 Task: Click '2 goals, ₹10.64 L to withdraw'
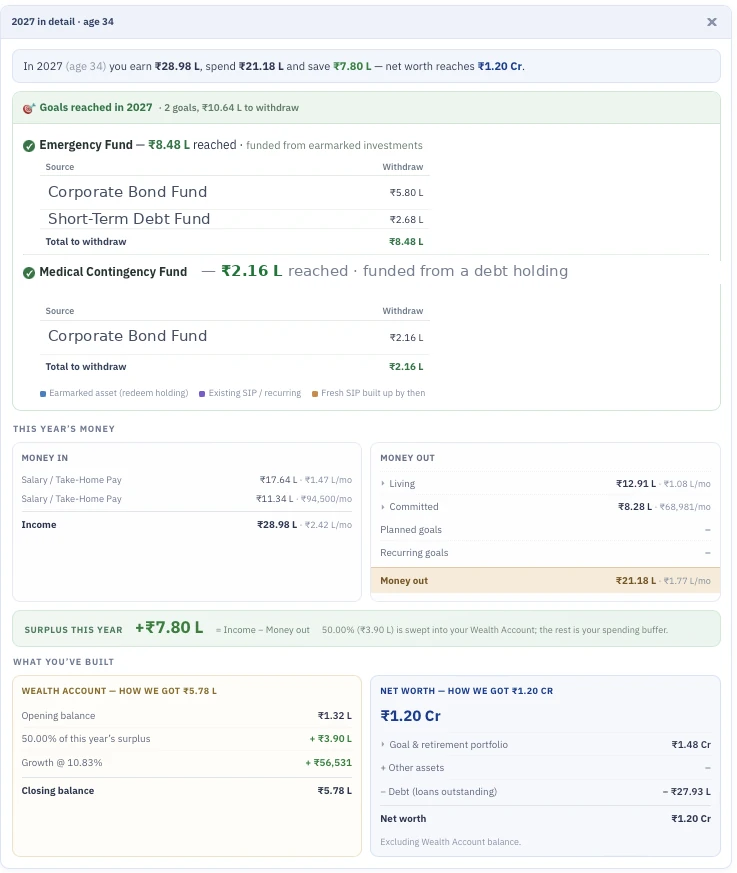[x=231, y=107]
